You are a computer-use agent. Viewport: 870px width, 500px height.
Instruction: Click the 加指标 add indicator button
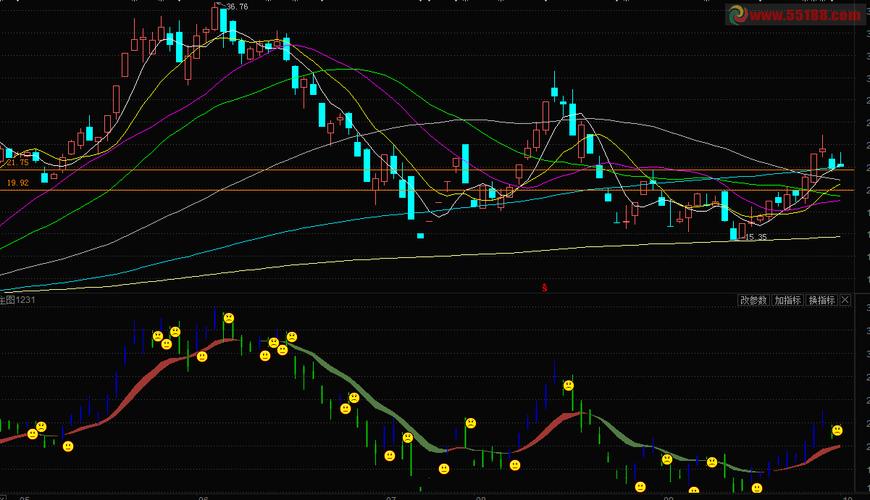788,300
